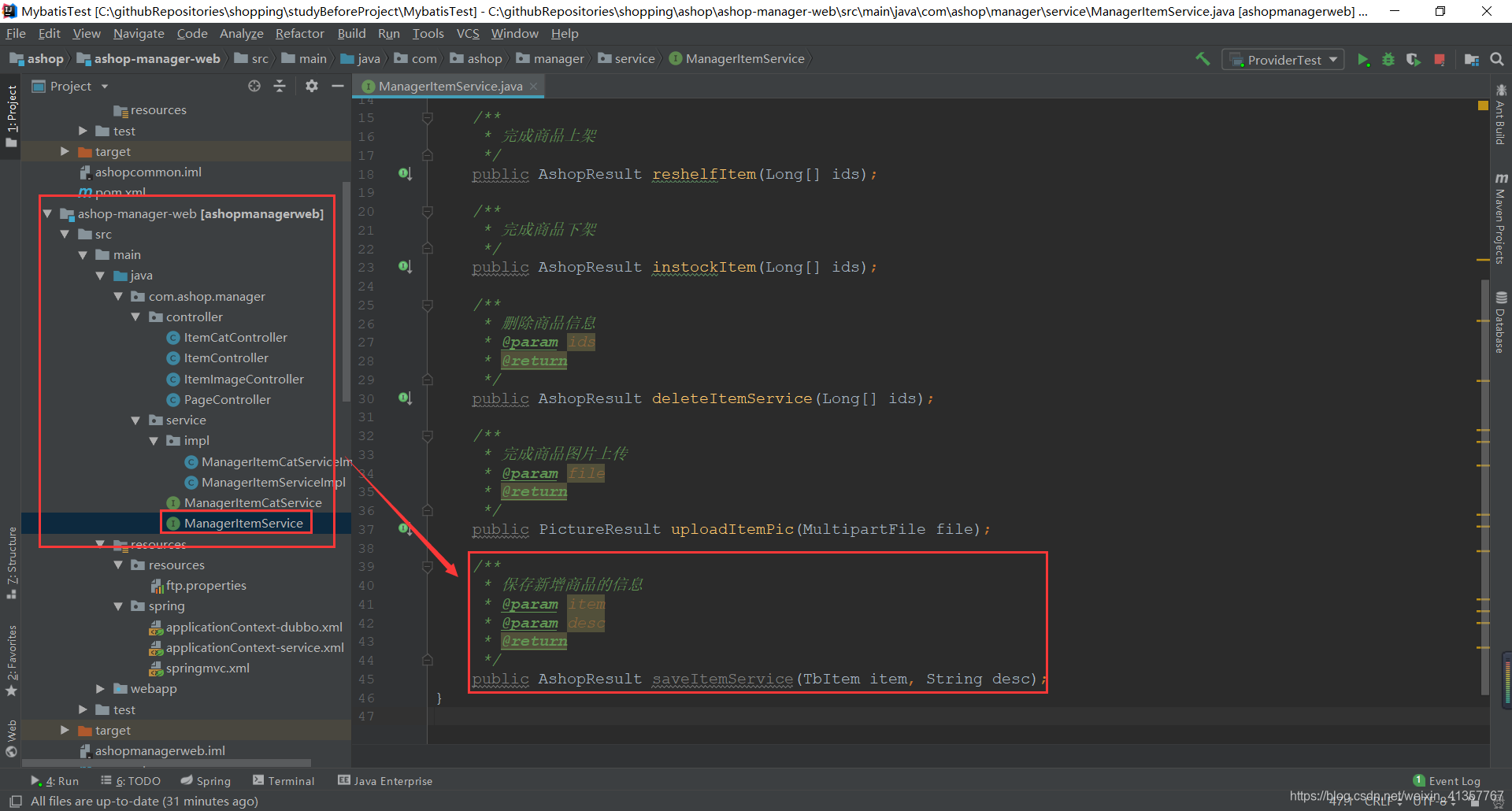The width and height of the screenshot is (1512, 811).
Task: Stop the running process red square
Action: click(1440, 60)
